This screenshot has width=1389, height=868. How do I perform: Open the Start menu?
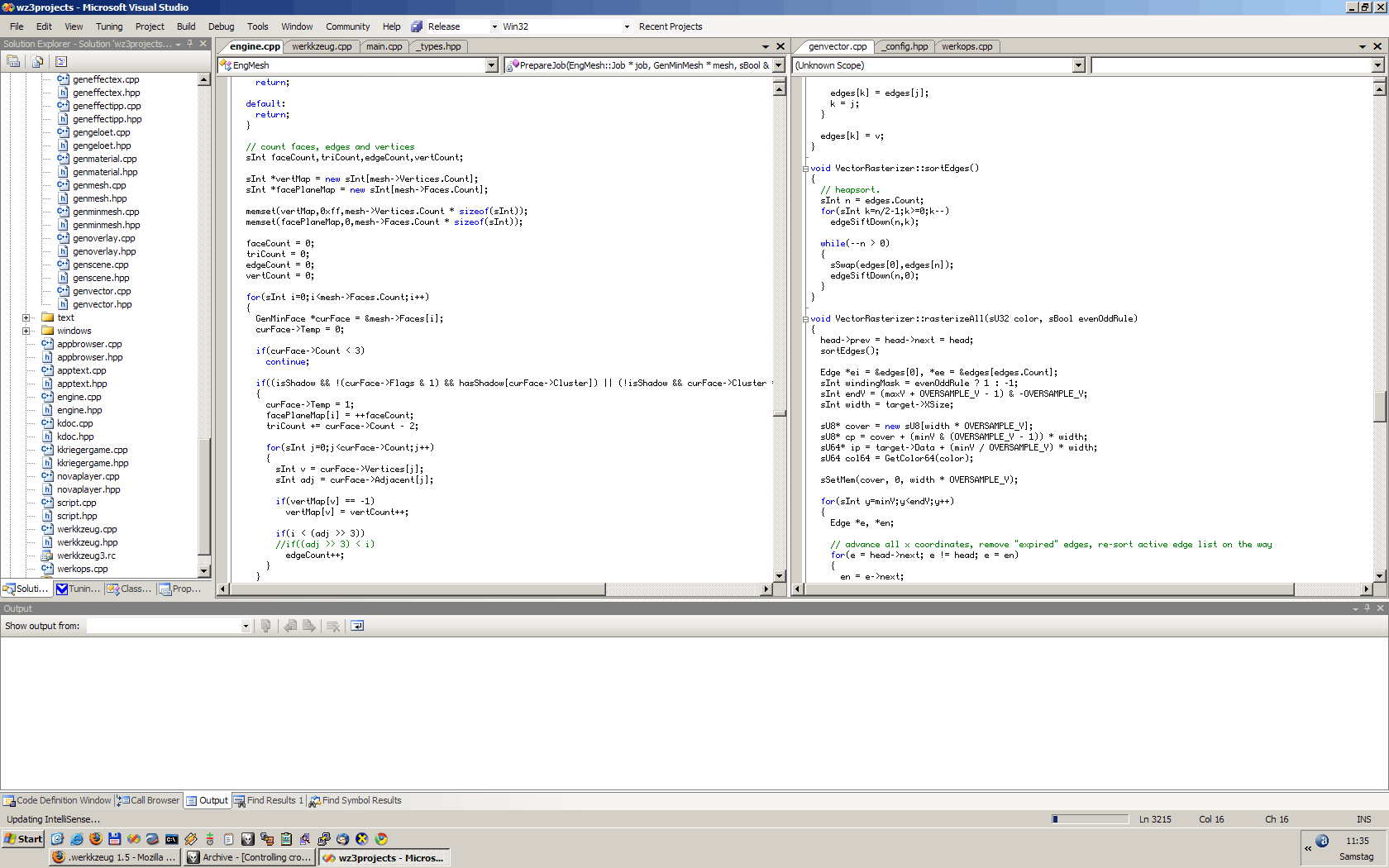23,839
